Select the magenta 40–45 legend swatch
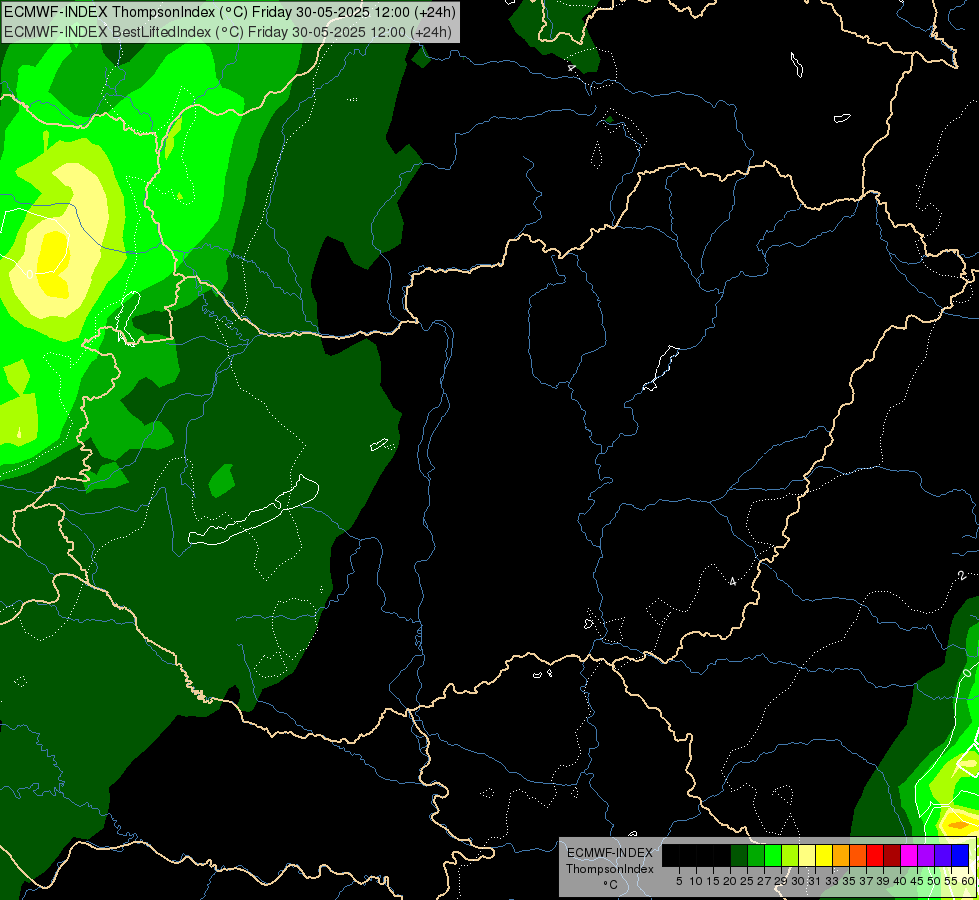 tap(909, 856)
